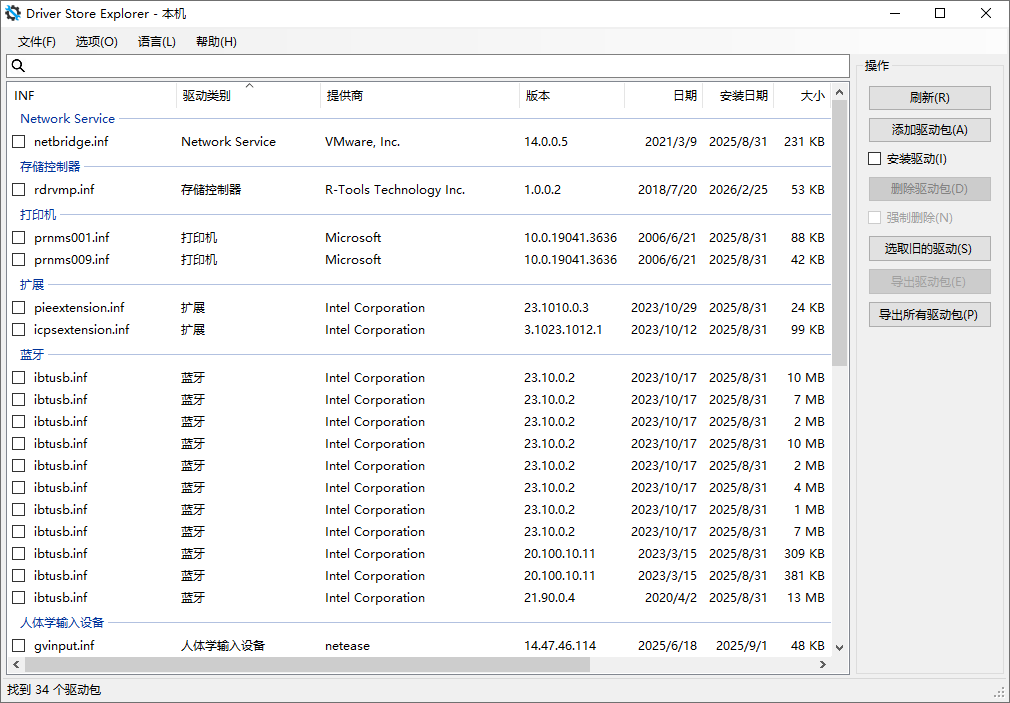Screen dimensions: 1010x703
Task: Check the gvinput.inf row checkbox
Action: (18, 645)
